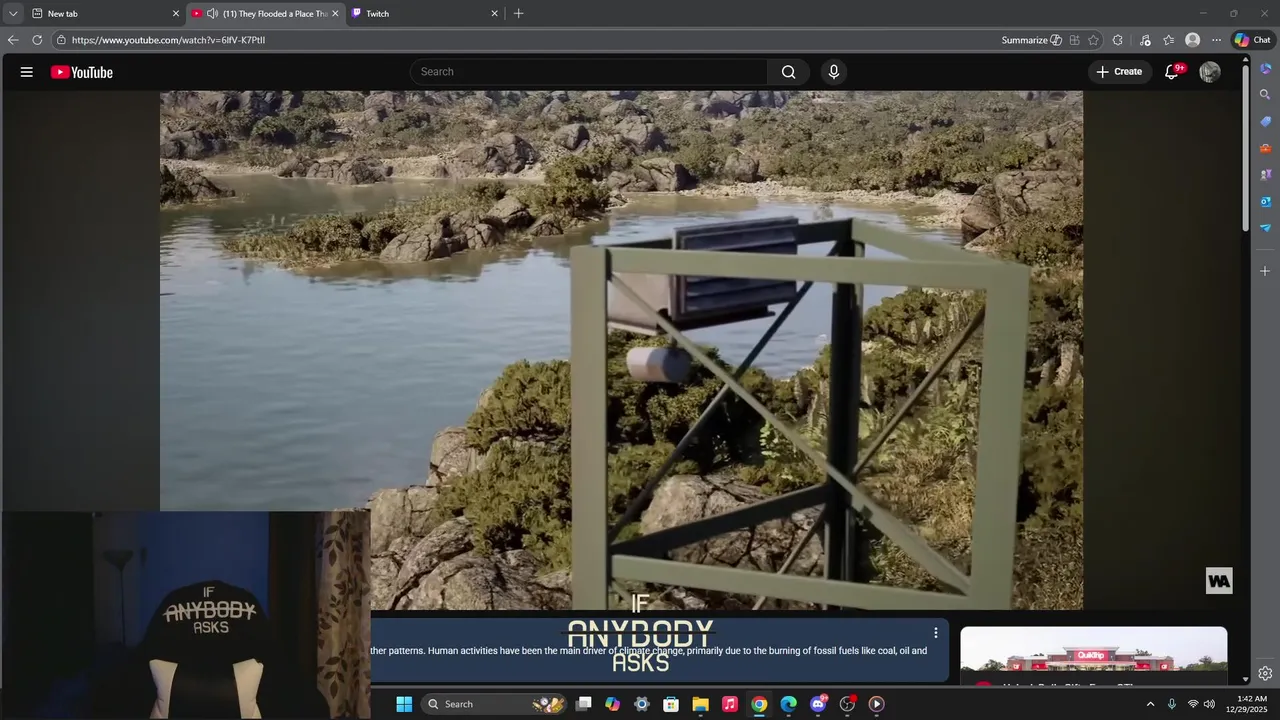Viewport: 1280px width, 720px height.
Task: Open the Copilot Chat button
Action: (1253, 40)
